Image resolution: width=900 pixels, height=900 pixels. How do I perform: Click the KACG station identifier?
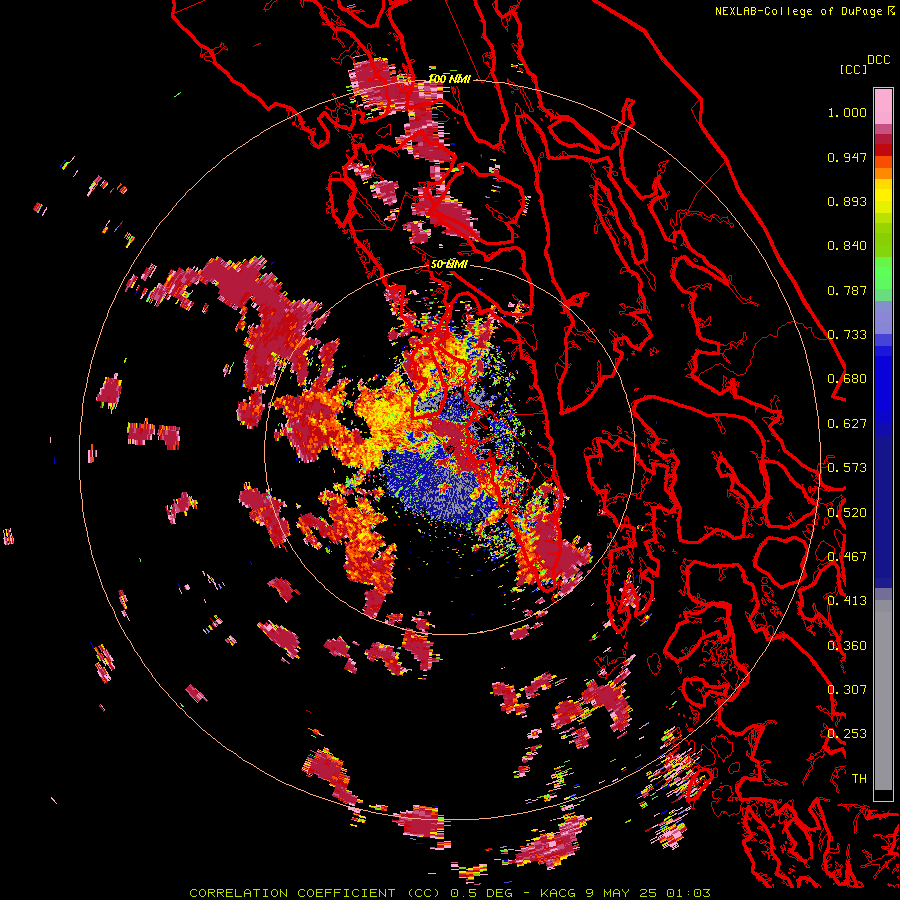tap(558, 893)
